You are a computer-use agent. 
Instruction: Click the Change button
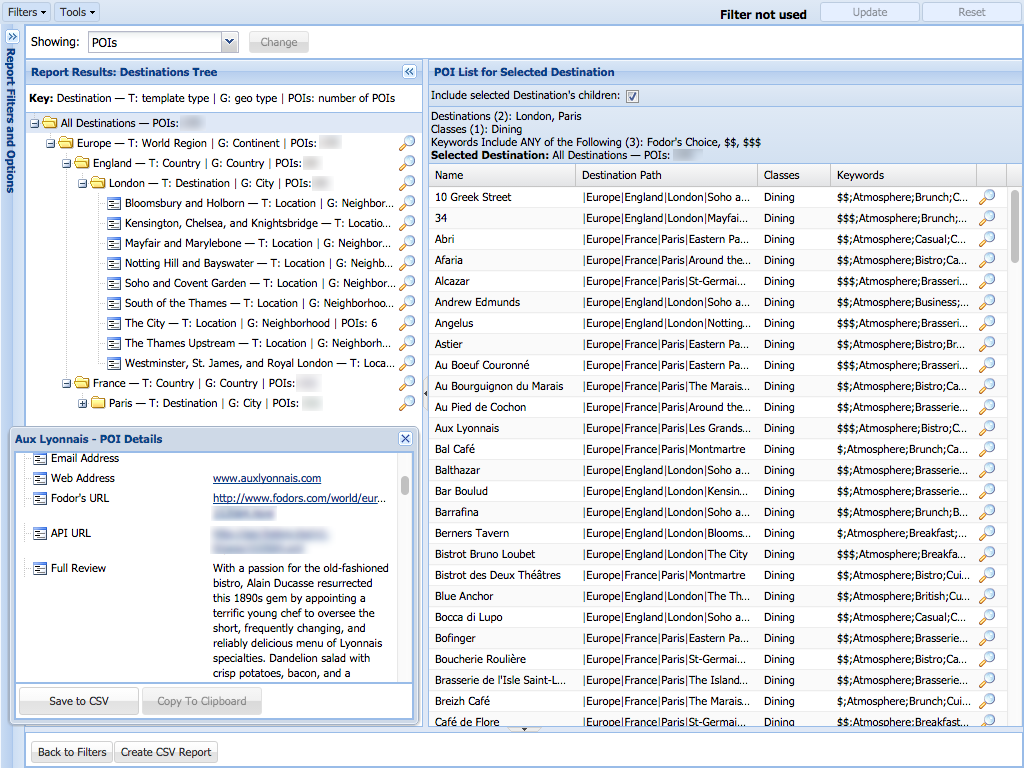pos(279,42)
